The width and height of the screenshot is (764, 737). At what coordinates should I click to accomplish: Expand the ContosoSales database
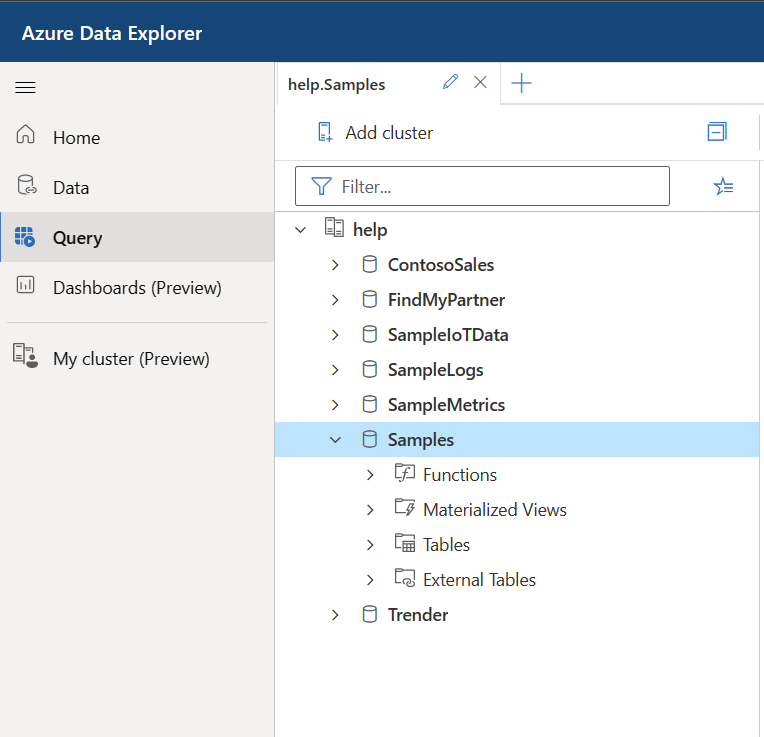point(335,265)
